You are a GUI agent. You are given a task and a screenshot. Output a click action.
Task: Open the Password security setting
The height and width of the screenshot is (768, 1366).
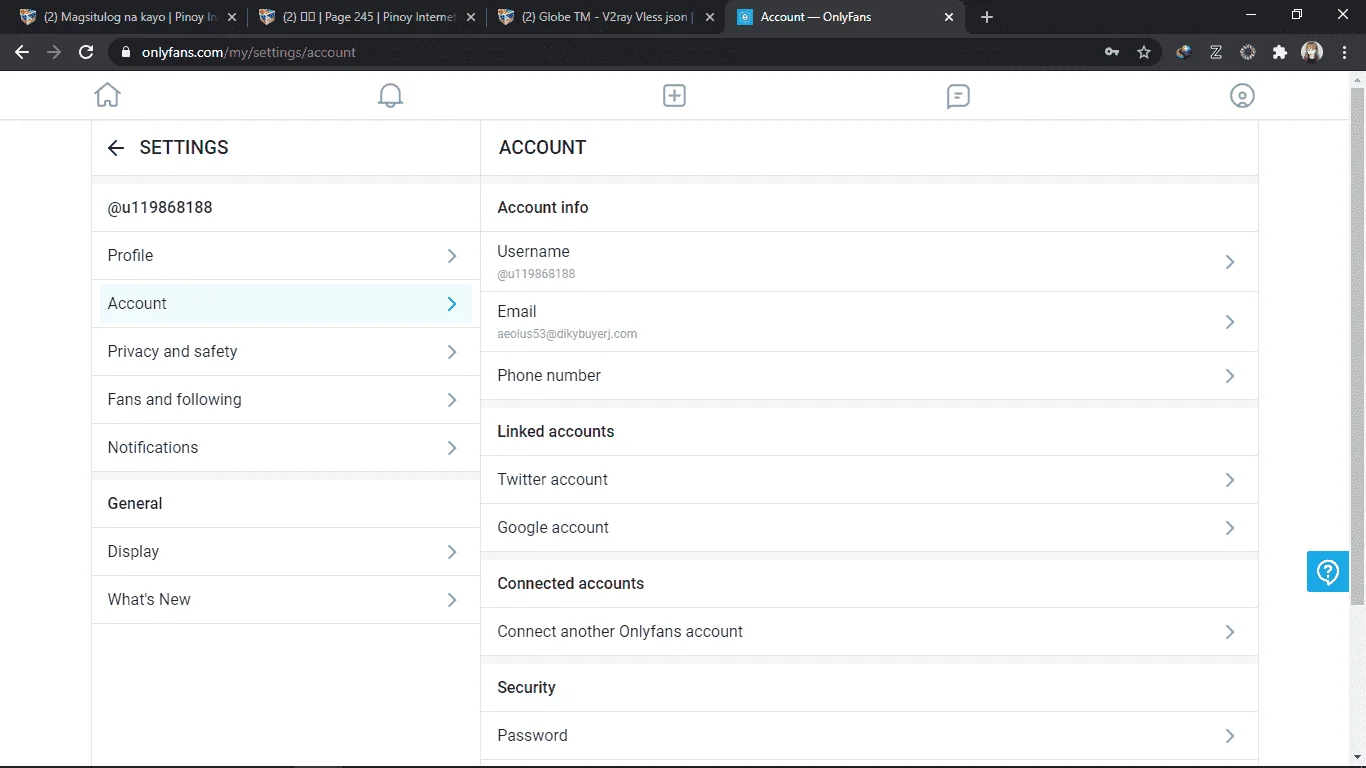click(869, 736)
